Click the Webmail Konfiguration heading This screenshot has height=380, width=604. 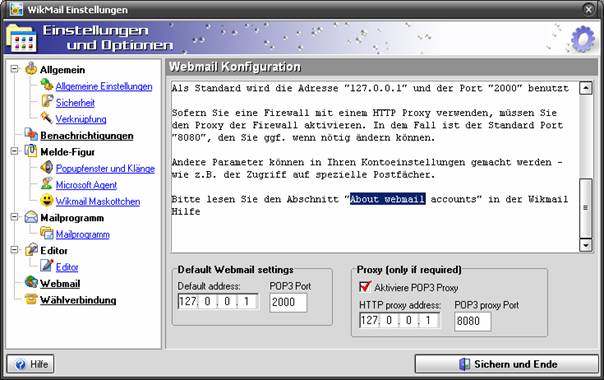(235, 67)
